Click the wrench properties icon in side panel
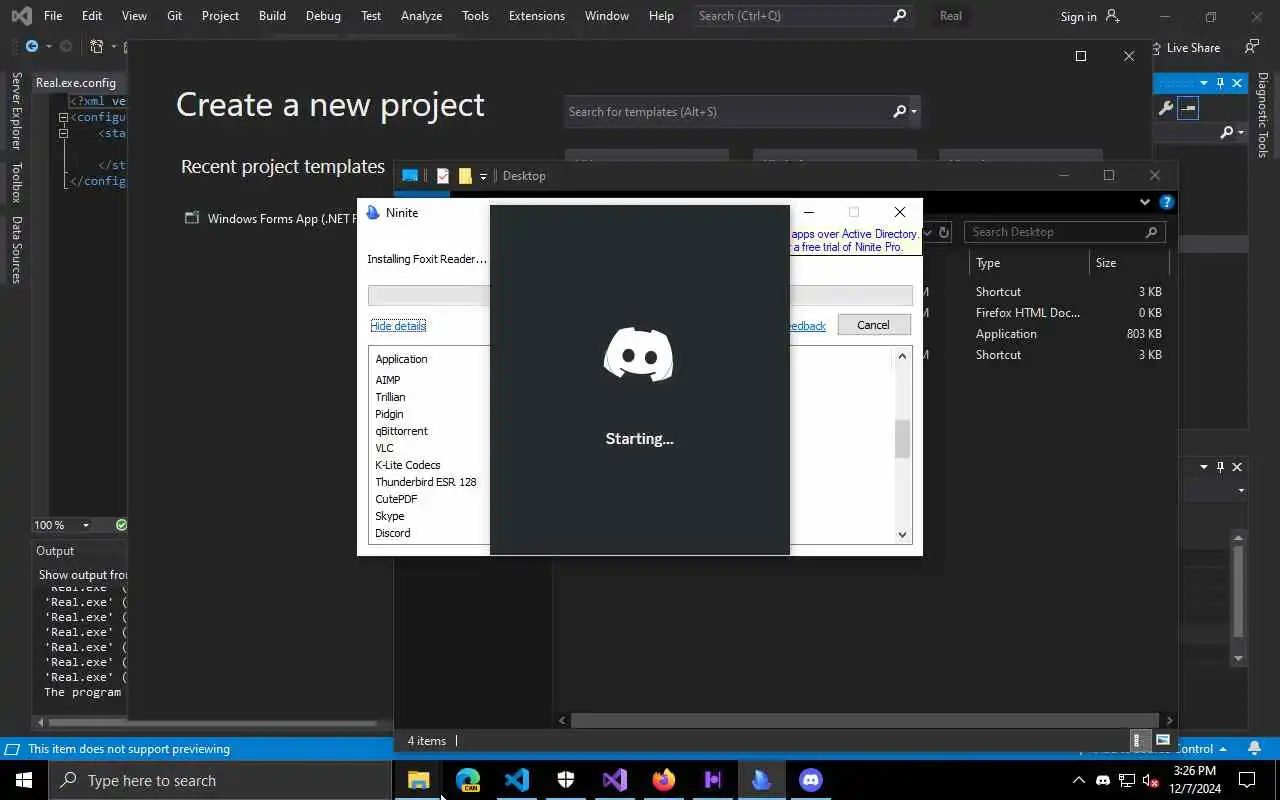Viewport: 1280px width, 800px height. 1165,108
